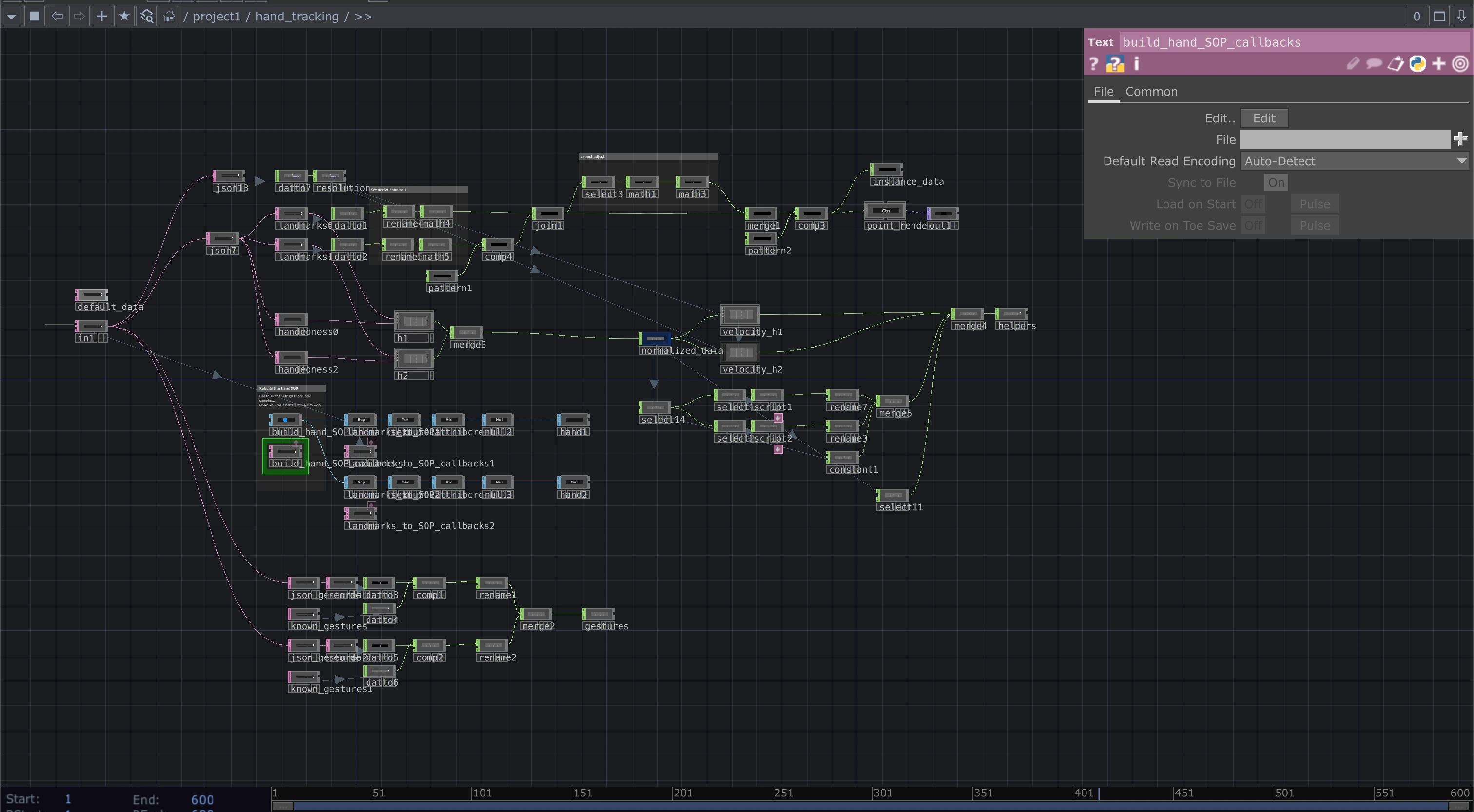1474x812 pixels.
Task: Click the operator name build_hand_SOP_callbacks field
Action: click(x=1293, y=42)
